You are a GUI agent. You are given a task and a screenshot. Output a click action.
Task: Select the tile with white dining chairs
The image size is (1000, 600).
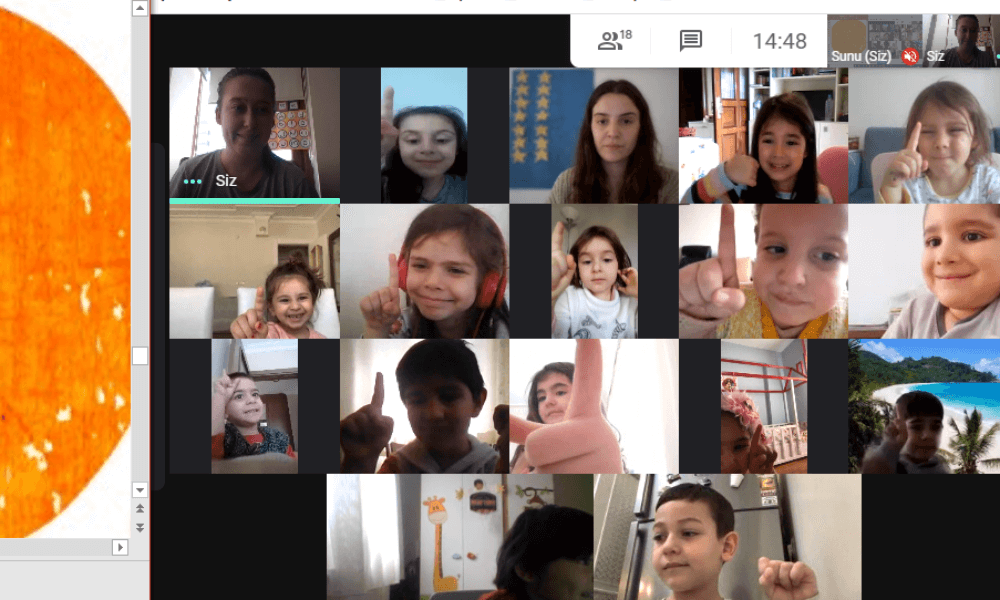click(254, 271)
